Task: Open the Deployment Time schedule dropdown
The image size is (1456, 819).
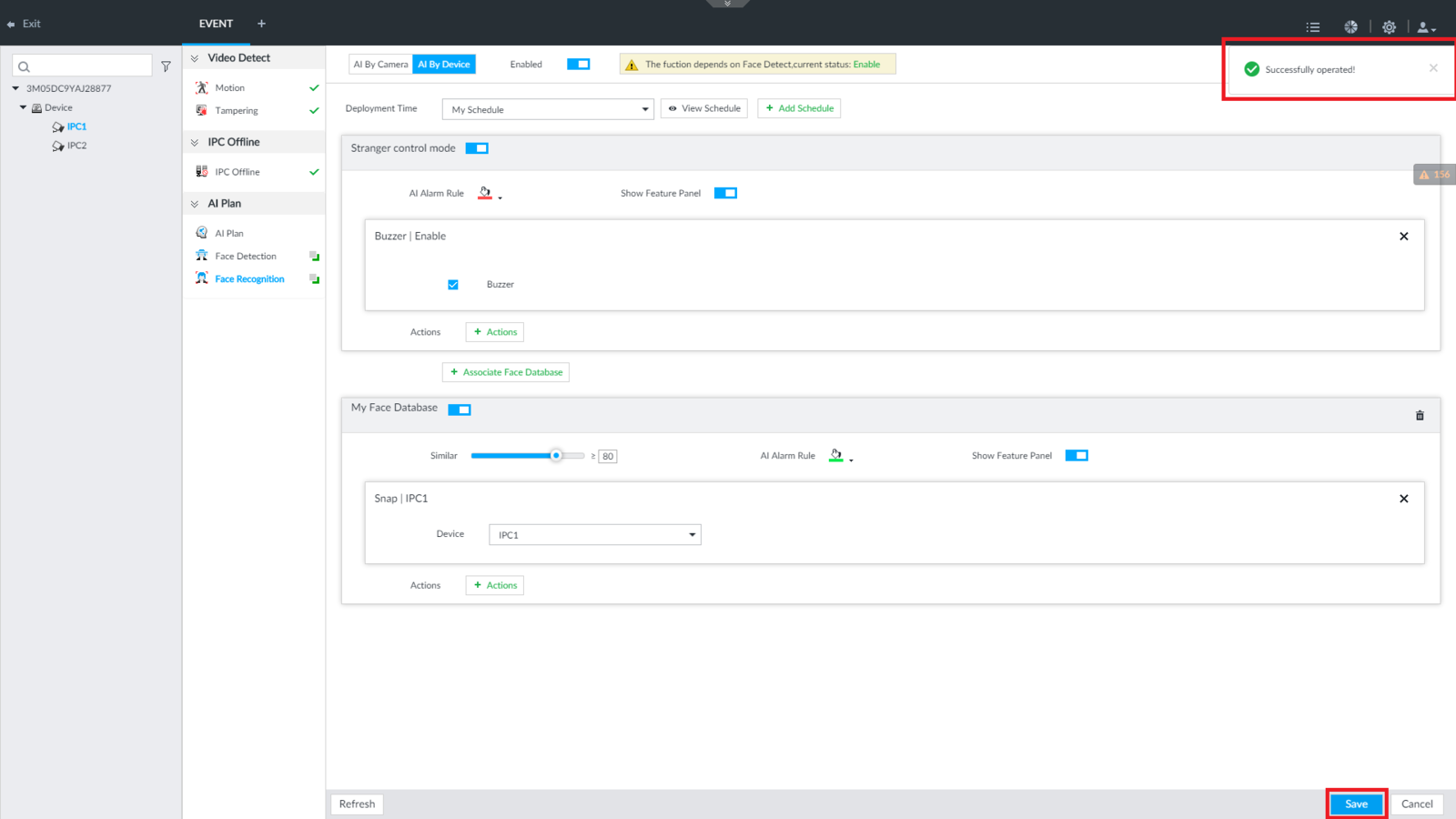Action: click(548, 109)
